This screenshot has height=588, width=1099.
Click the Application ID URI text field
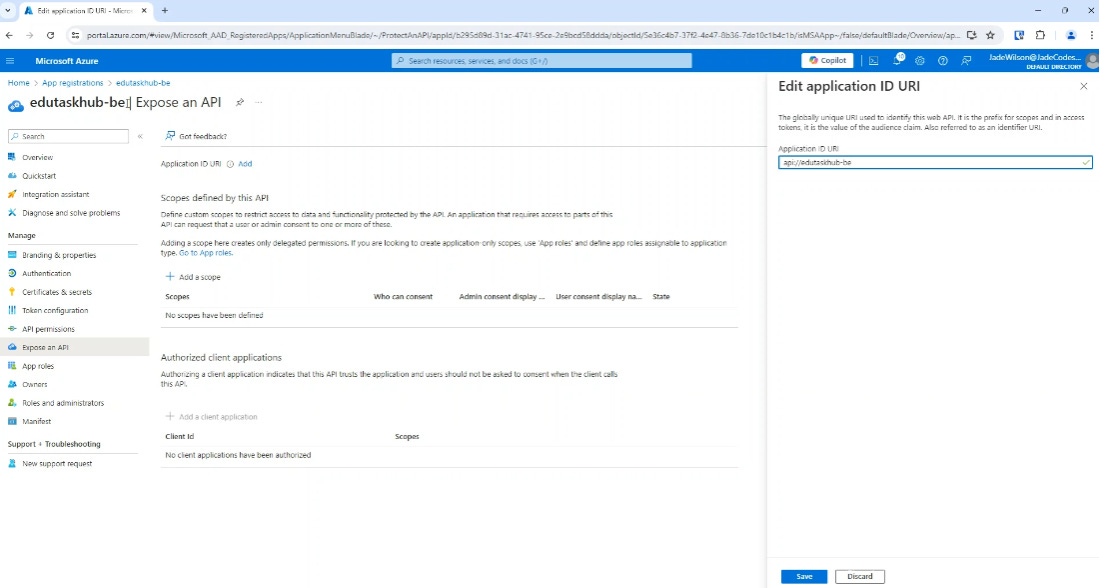point(935,163)
